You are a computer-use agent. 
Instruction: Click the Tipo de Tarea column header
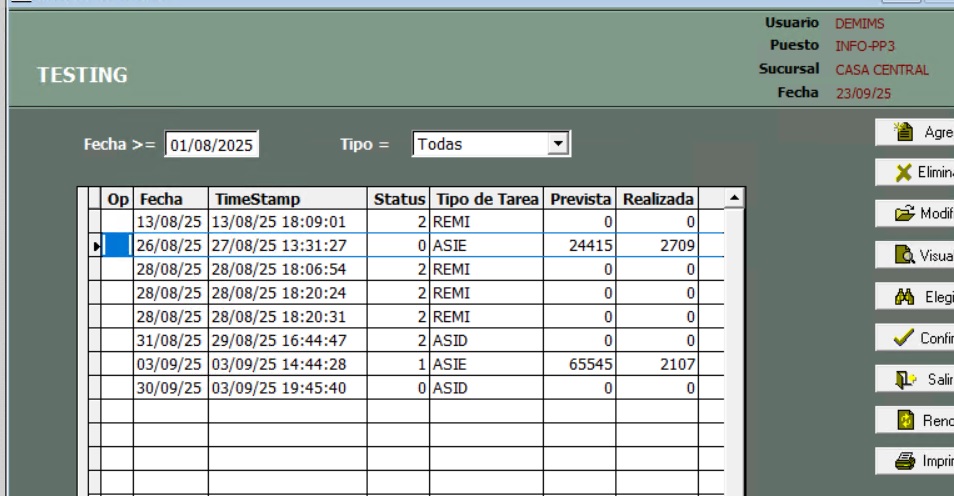point(486,200)
